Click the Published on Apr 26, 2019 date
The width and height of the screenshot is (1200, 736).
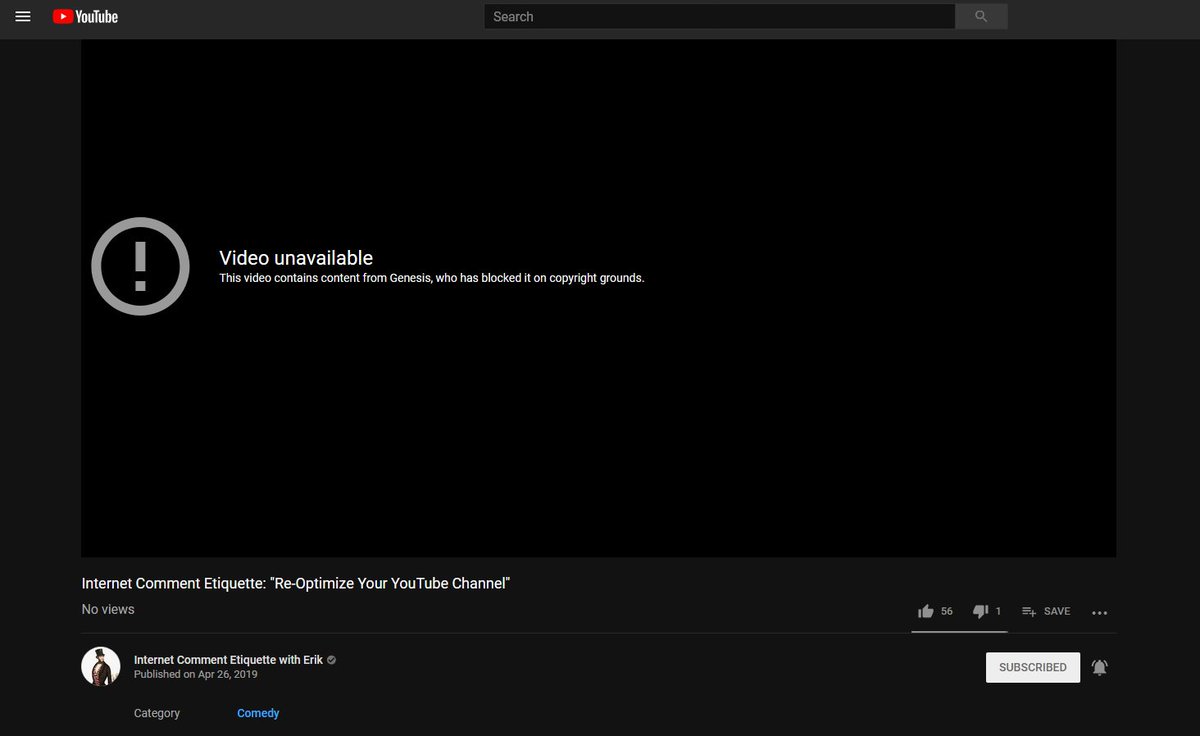coord(196,675)
